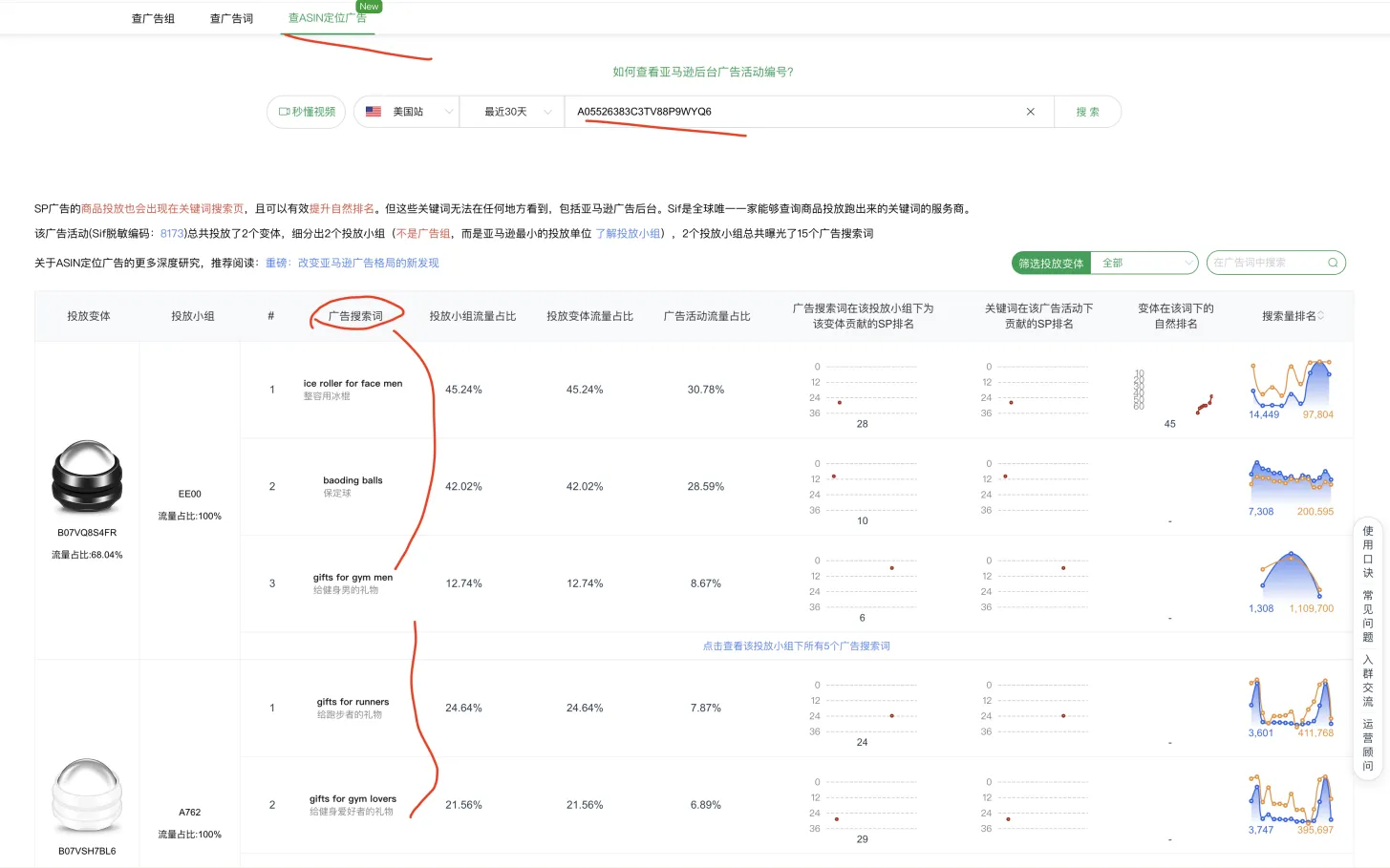
Task: Open the 全部 variant filter dropdown
Action: [1144, 262]
